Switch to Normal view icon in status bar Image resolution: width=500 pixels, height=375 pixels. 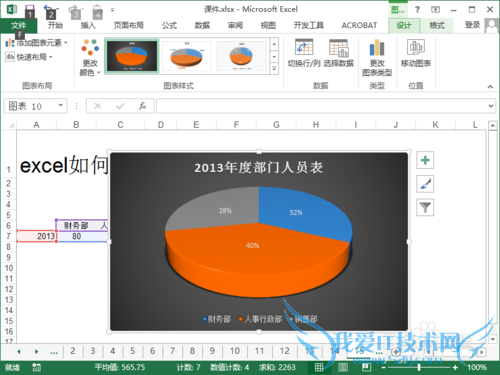319,367
